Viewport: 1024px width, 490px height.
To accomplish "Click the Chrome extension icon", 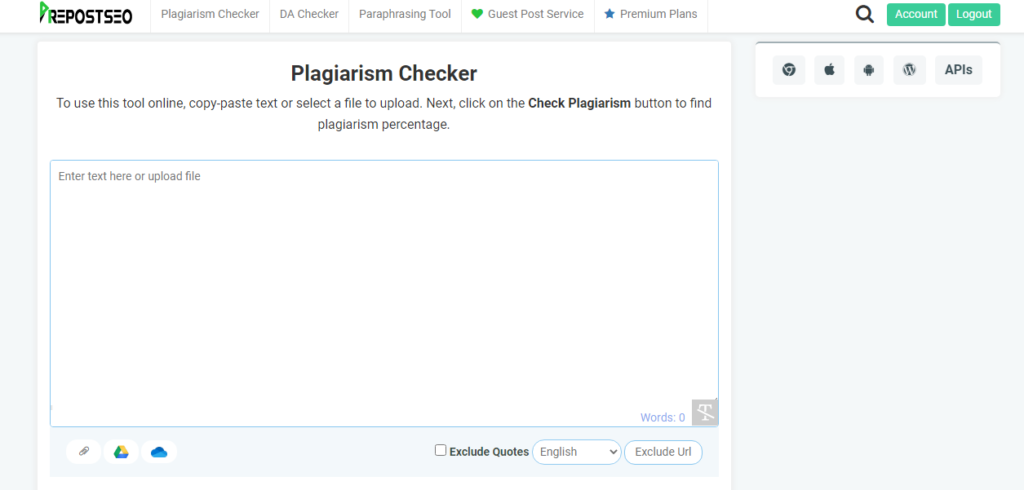I will pyautogui.click(x=789, y=70).
